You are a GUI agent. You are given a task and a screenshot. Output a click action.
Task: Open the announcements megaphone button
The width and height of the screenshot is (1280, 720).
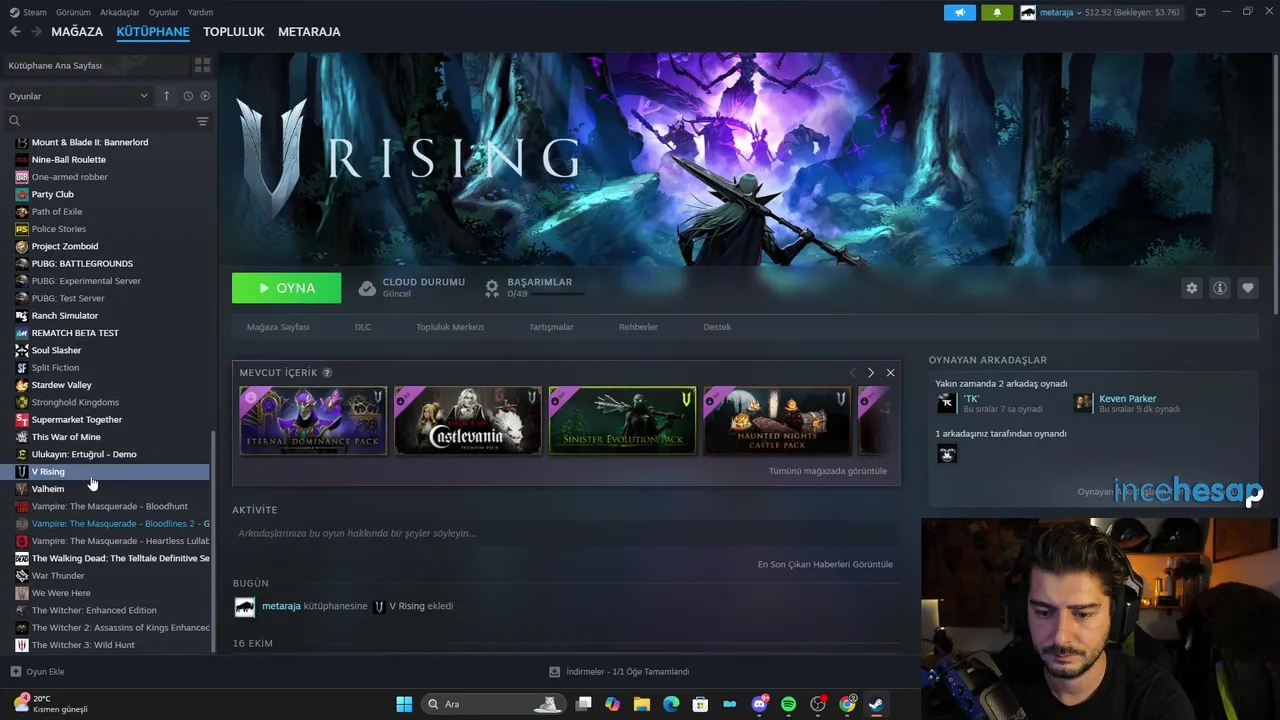point(960,12)
